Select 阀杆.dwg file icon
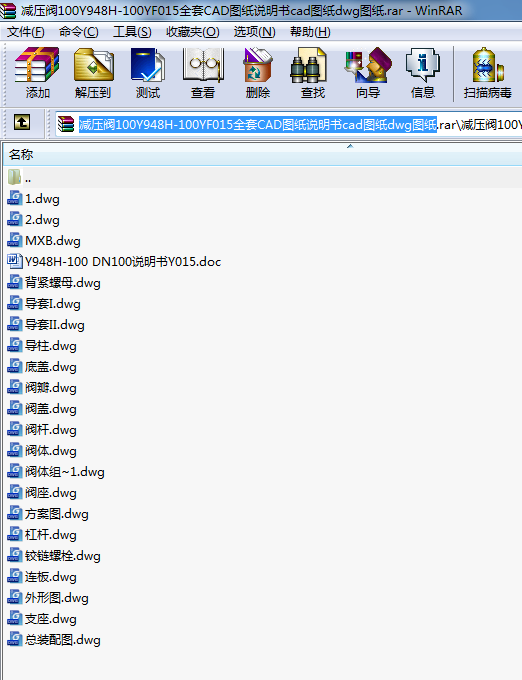The width and height of the screenshot is (522, 680). [15, 429]
